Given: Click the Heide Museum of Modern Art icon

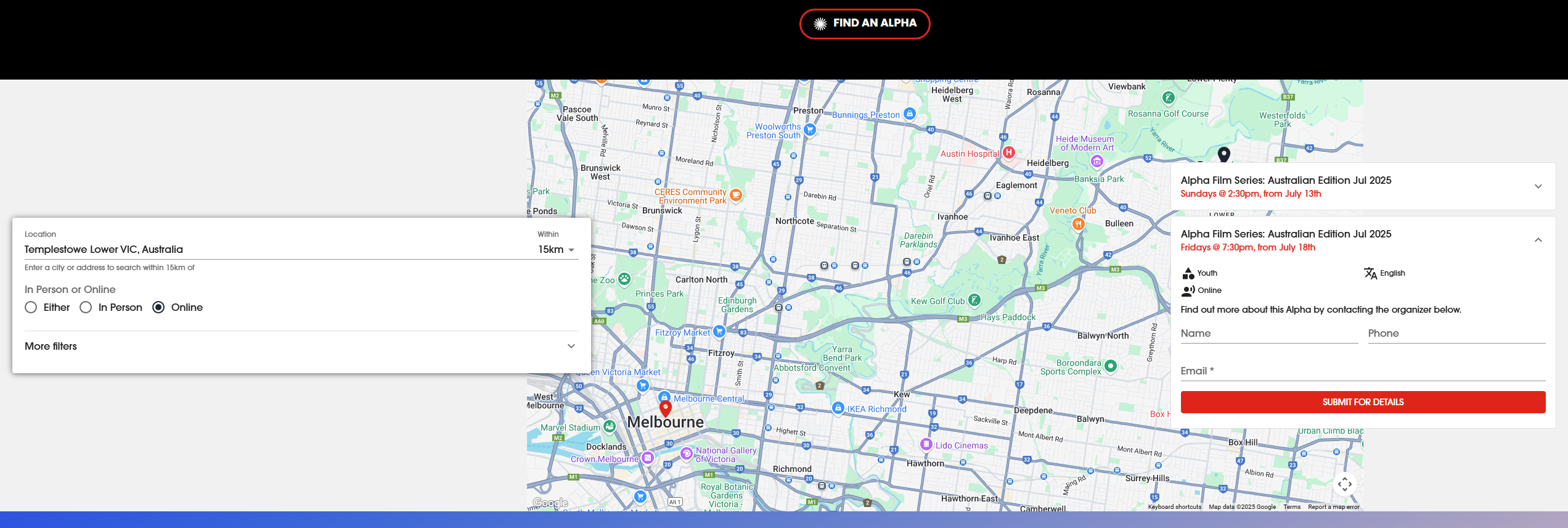Looking at the screenshot, I should 1096,162.
